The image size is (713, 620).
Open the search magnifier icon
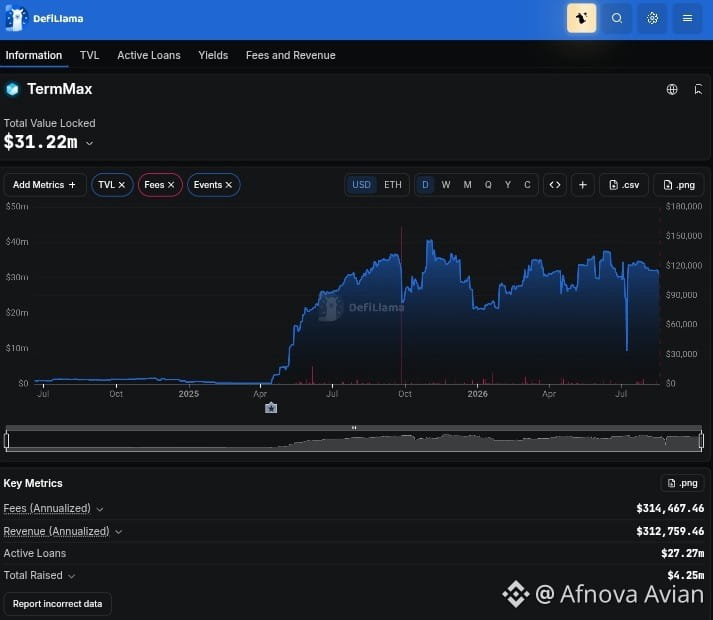[x=617, y=18]
